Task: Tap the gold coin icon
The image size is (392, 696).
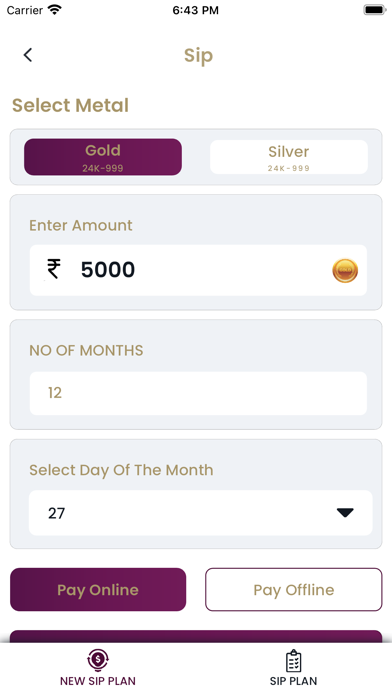Action: point(345,270)
